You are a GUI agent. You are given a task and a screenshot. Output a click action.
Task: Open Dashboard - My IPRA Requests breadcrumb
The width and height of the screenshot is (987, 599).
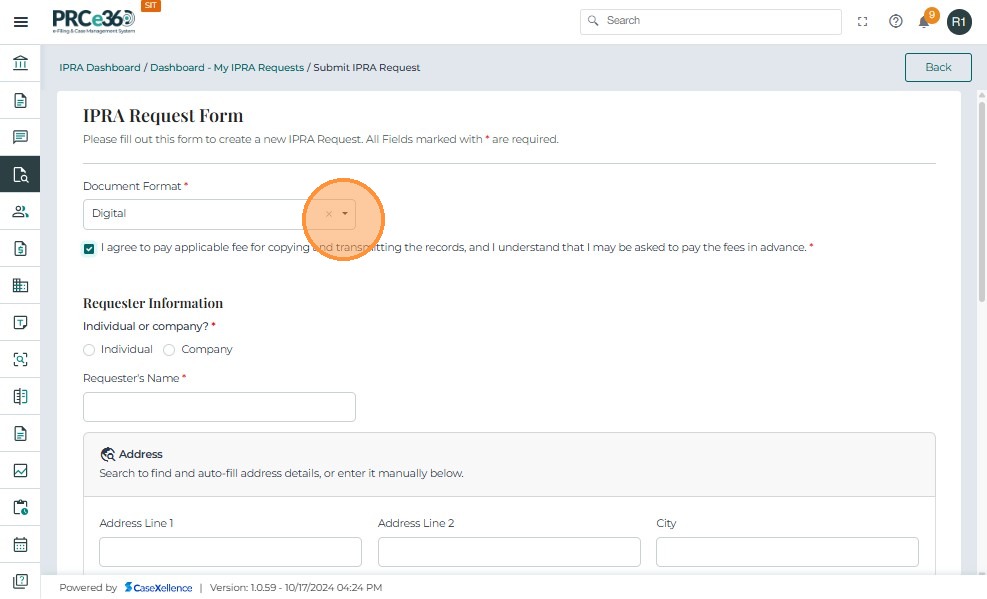[x=227, y=68]
